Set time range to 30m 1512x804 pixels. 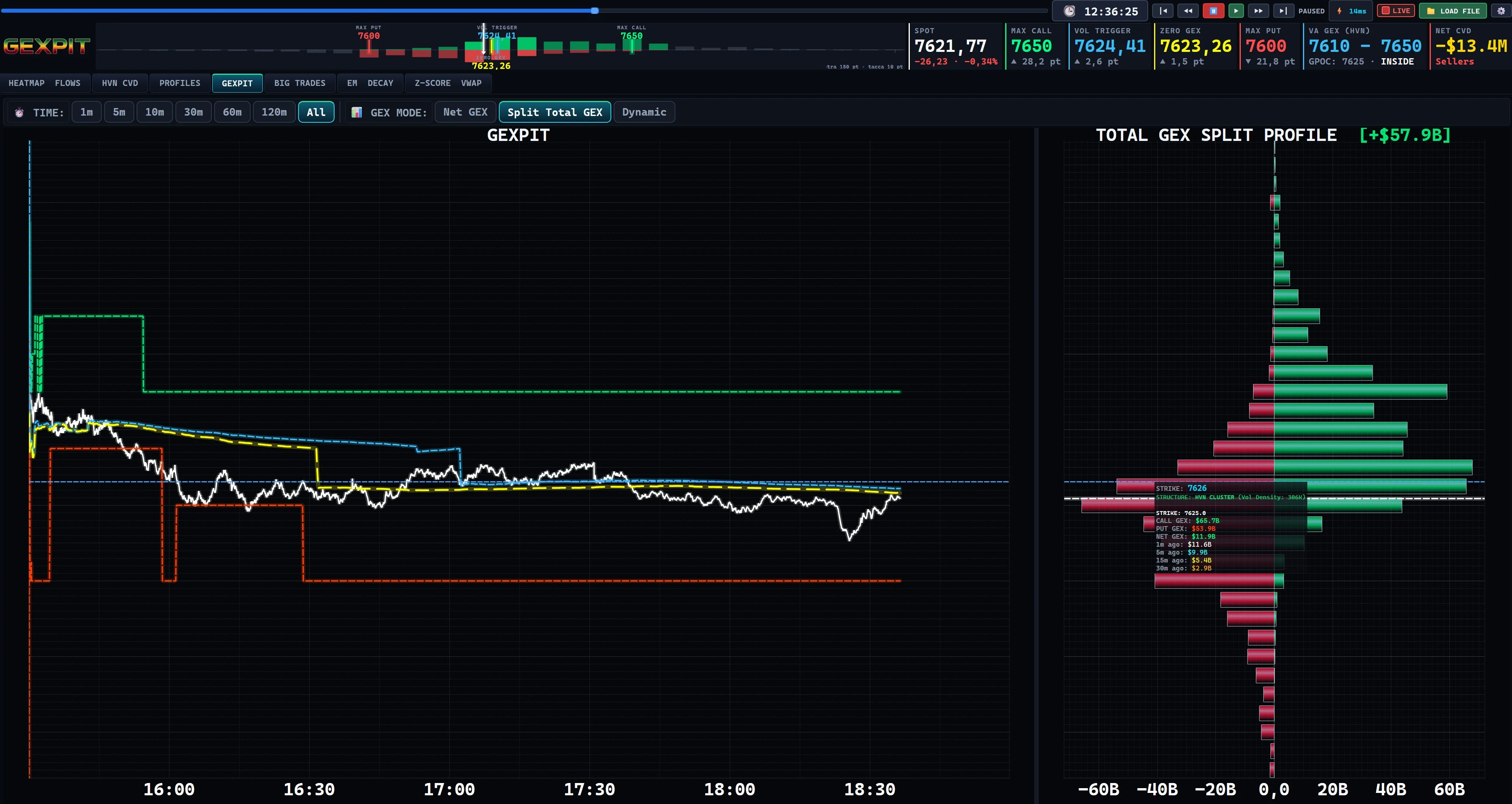pos(194,112)
